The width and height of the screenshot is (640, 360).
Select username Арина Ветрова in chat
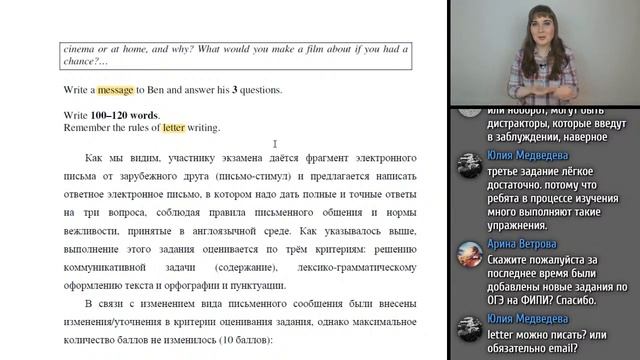(522, 244)
